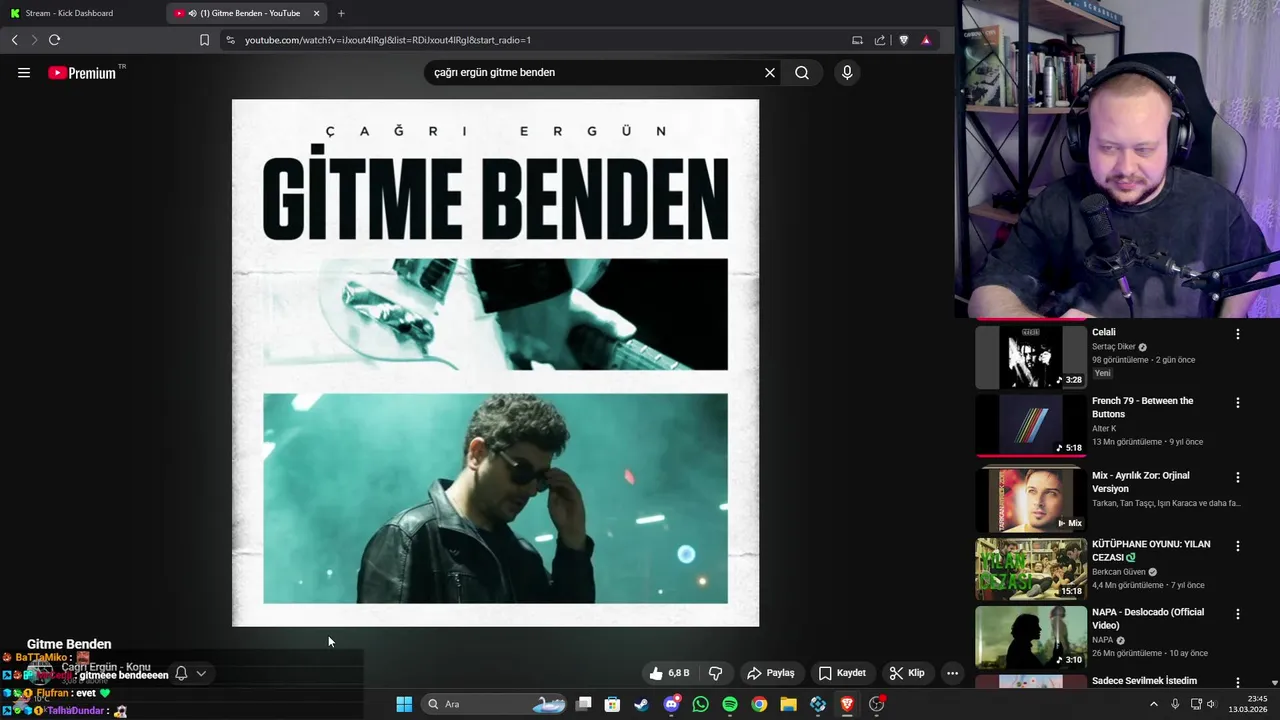Click the French 79 video thumbnail

(x=1031, y=425)
